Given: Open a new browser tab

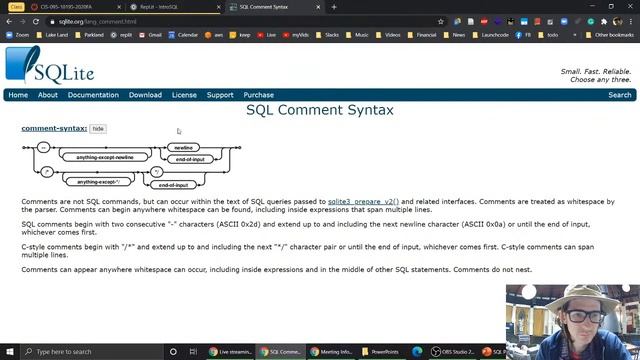Looking at the screenshot, I should (x=334, y=7).
